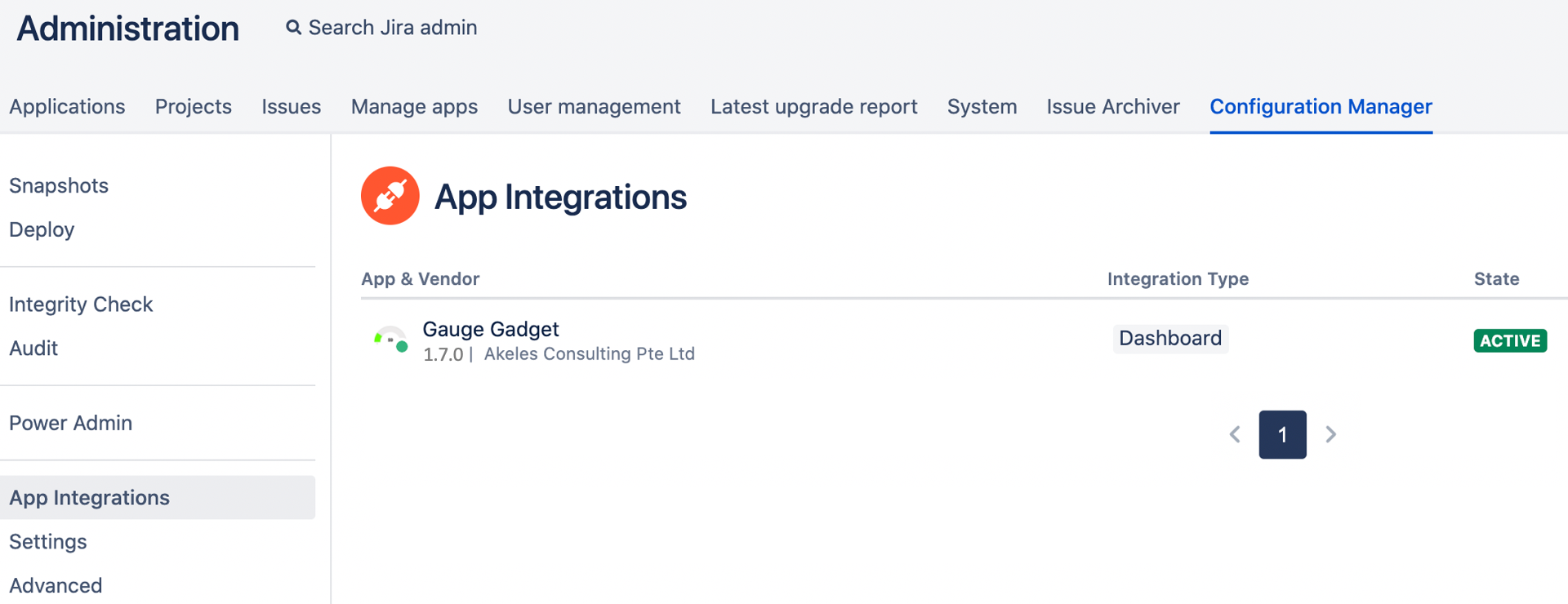Open User management tab

[594, 107]
